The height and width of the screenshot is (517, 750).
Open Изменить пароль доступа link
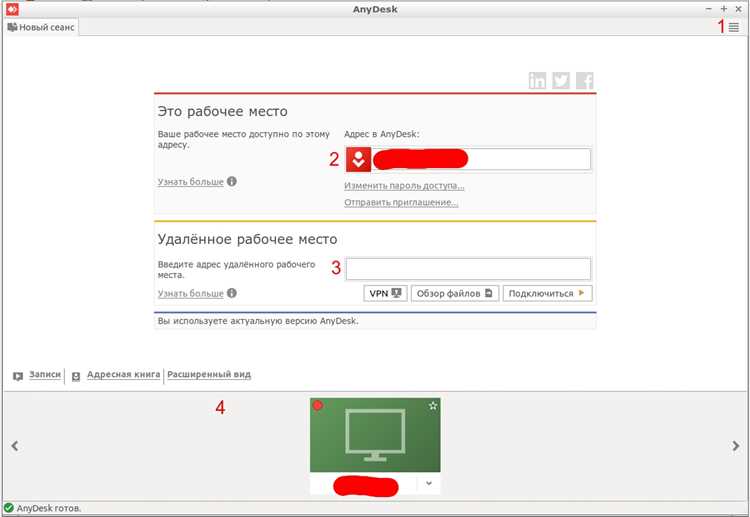[404, 186]
